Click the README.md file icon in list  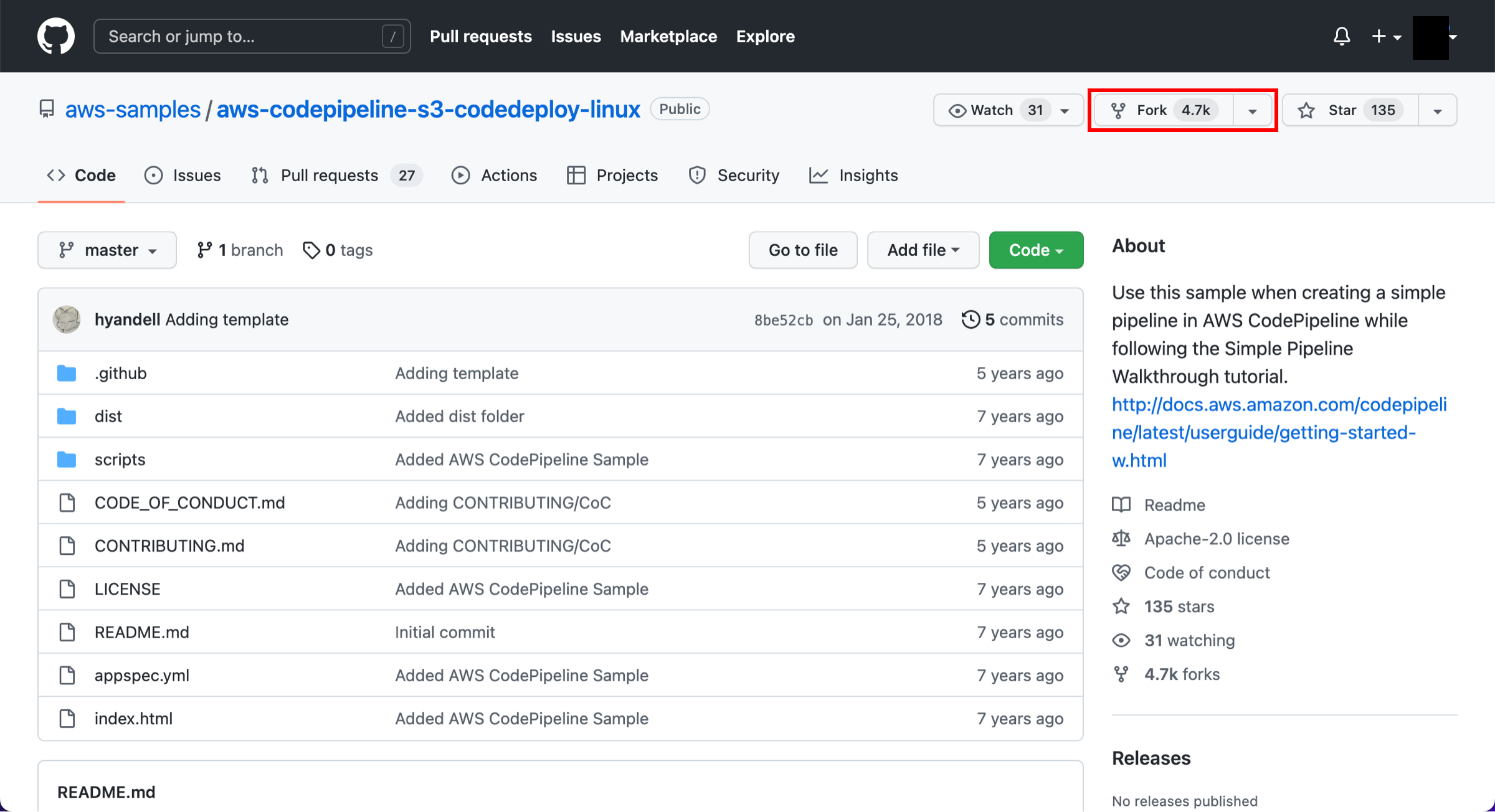click(67, 632)
